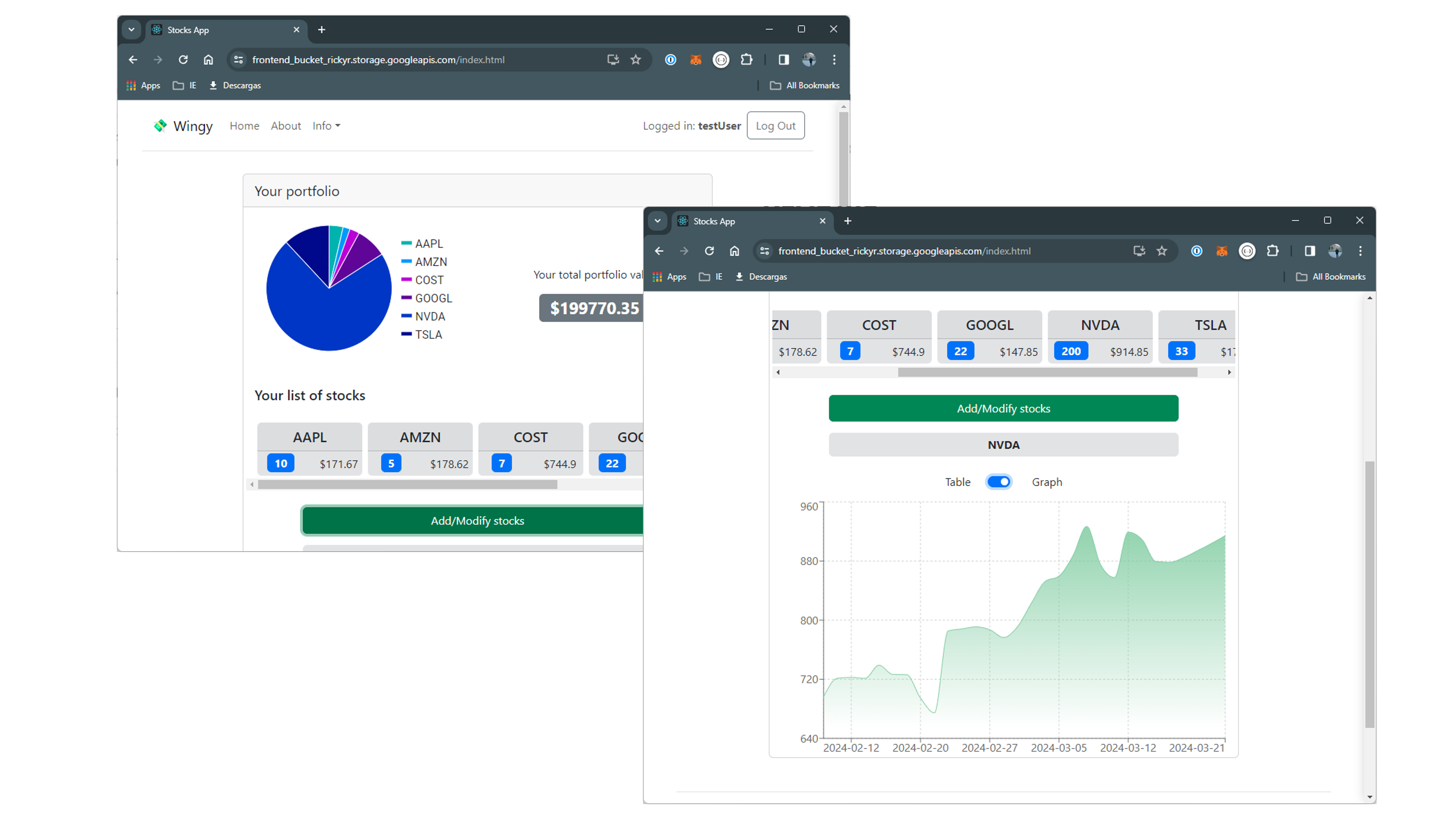Screen dimensions: 1456x819
Task: Click the Apps grid bookmark in the rear window
Action: click(x=143, y=85)
